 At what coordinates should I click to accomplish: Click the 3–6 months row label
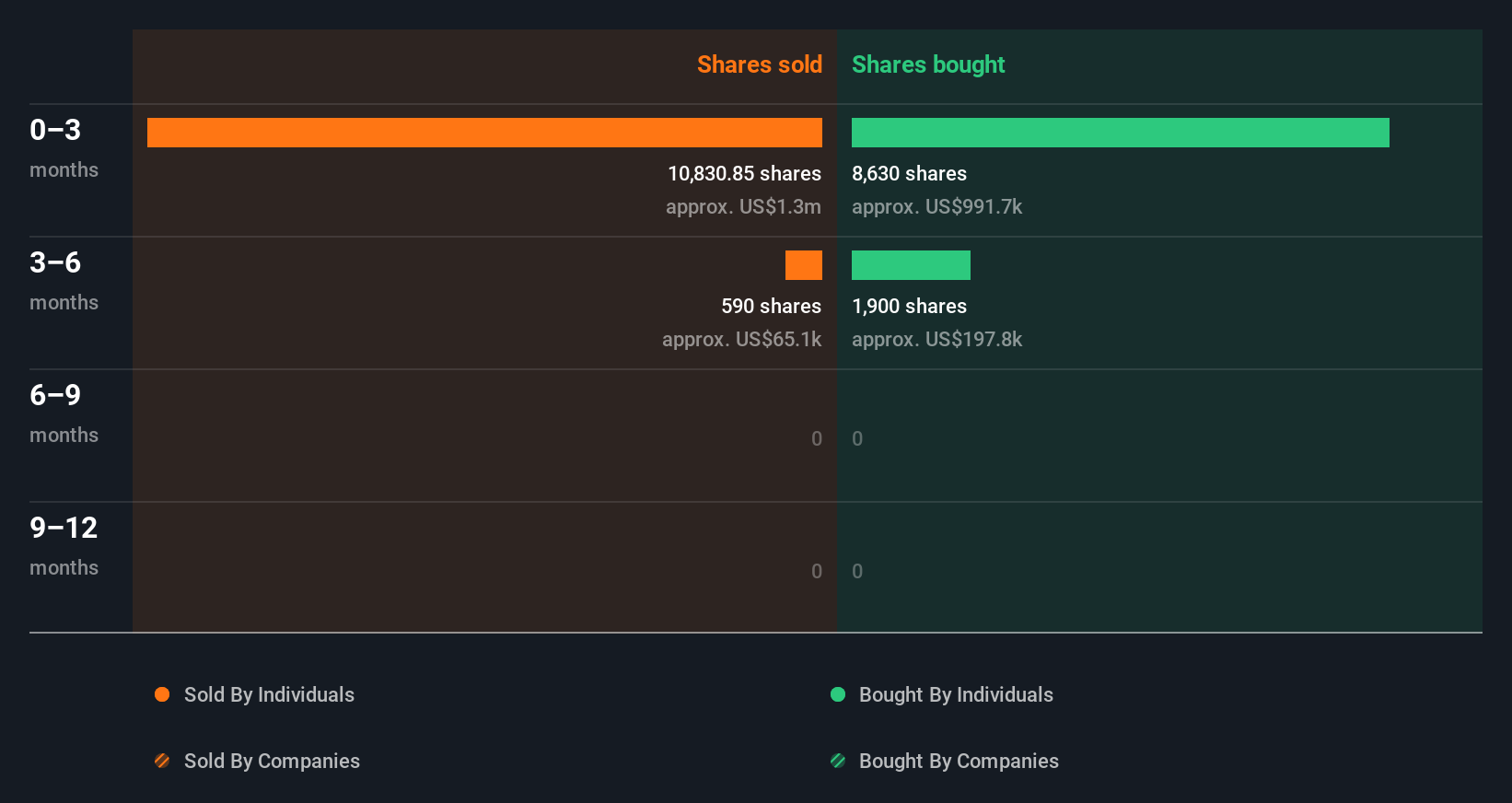[64, 281]
